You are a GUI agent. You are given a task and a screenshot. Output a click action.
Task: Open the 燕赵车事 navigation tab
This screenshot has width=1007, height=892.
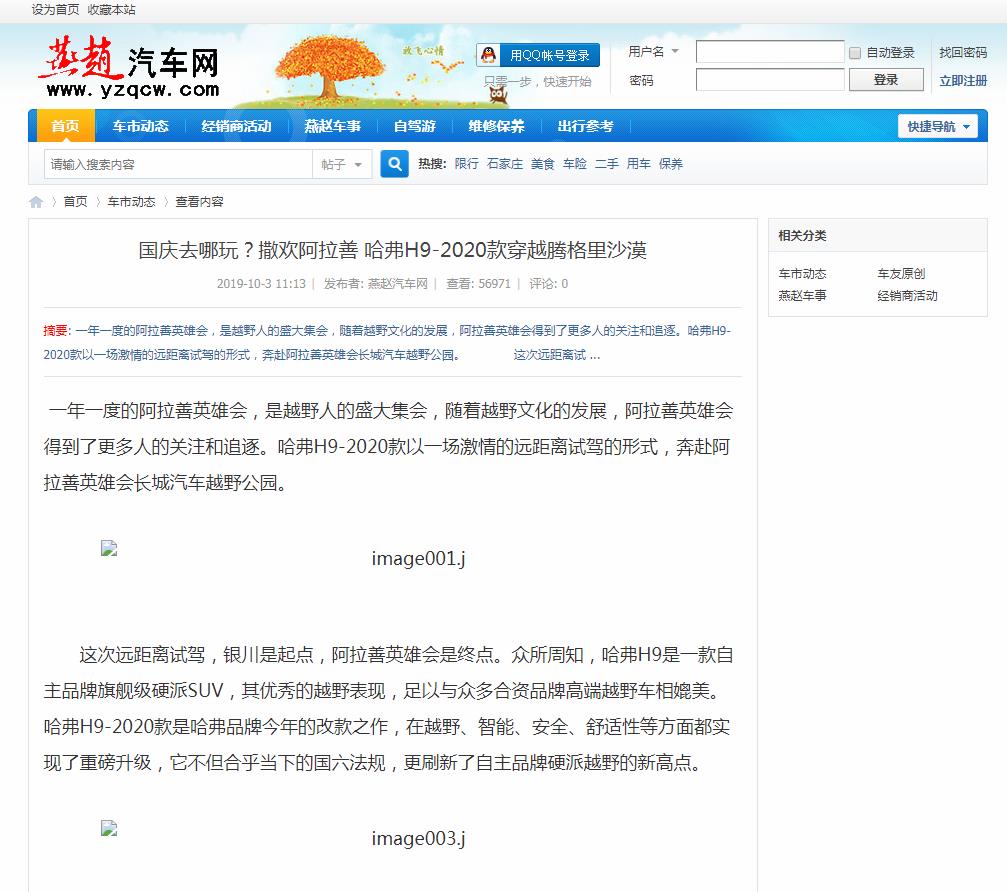coord(332,126)
